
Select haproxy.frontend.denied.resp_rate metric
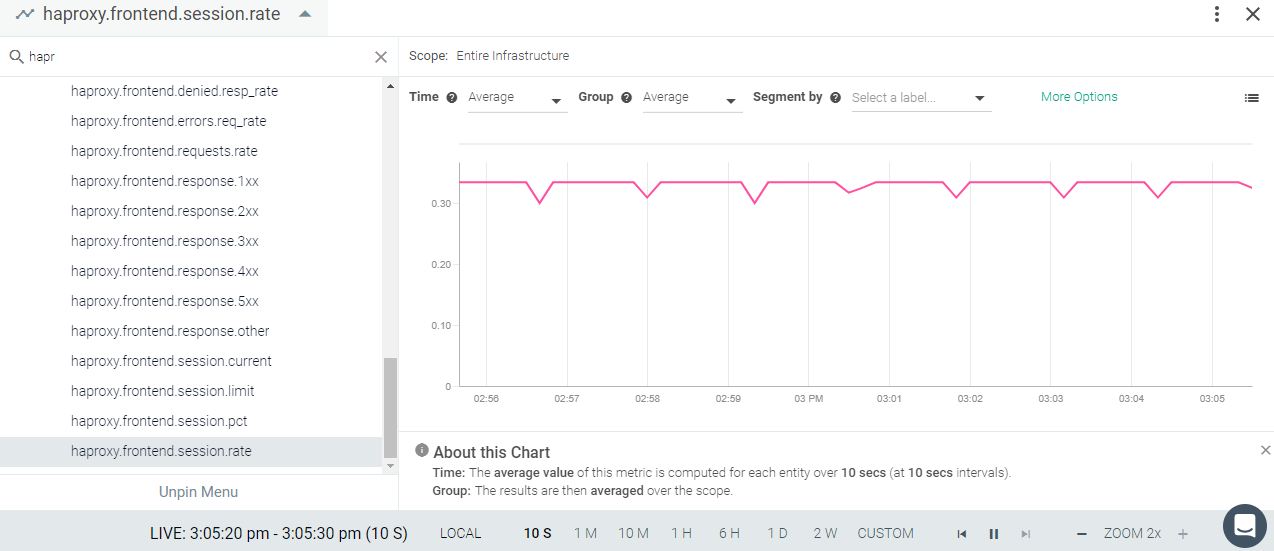pyautogui.click(x=174, y=91)
